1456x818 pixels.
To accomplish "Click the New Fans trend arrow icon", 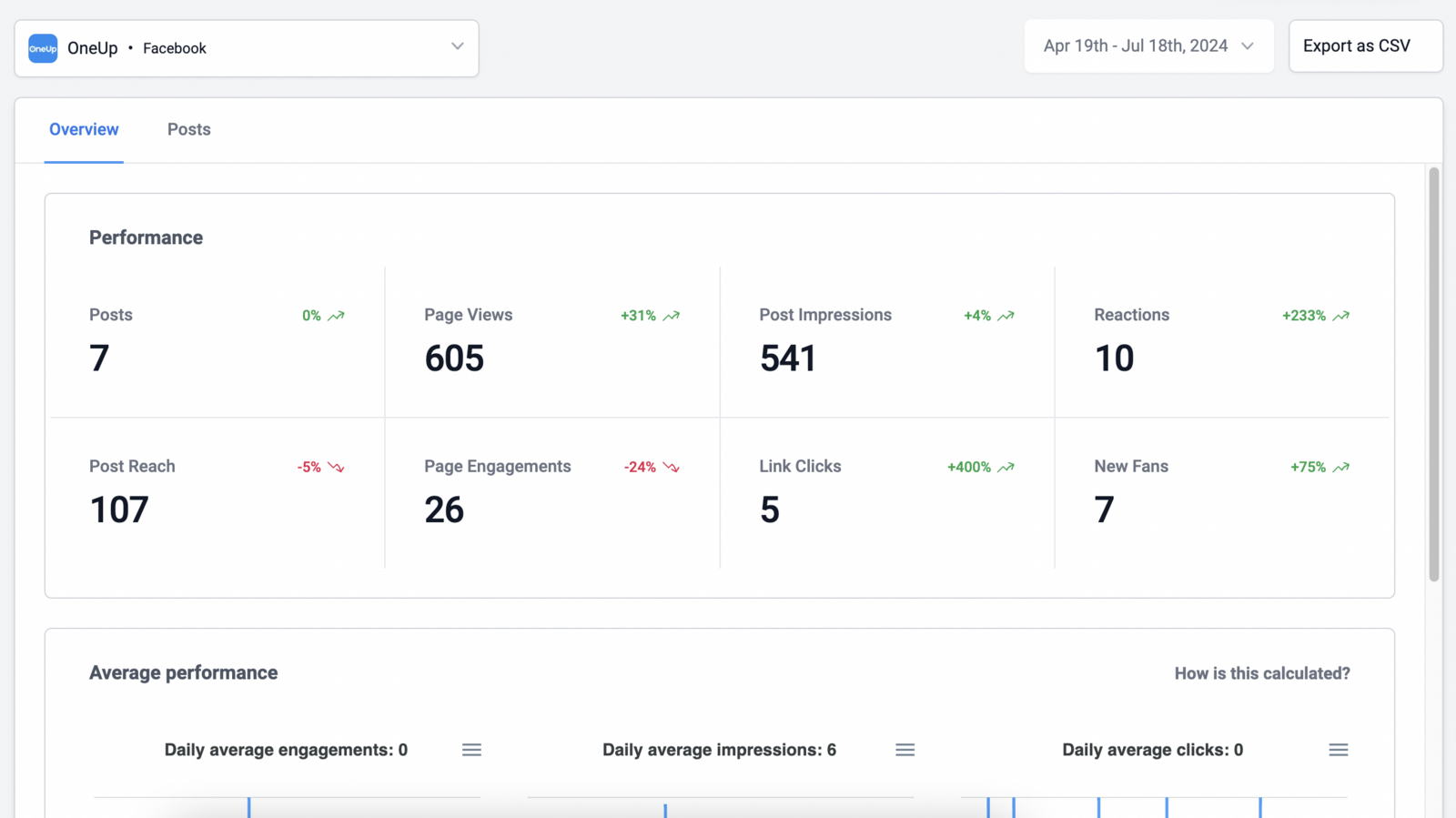I will point(1340,467).
